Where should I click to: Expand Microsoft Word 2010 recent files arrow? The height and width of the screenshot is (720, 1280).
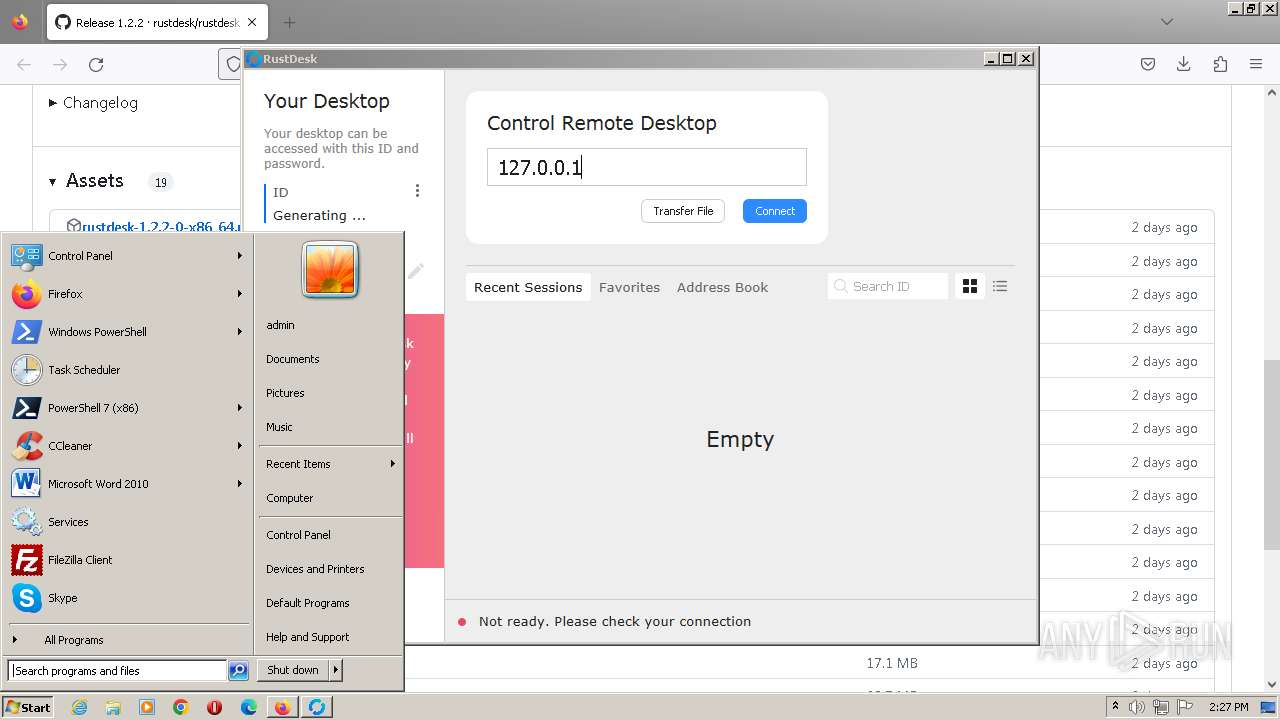point(240,484)
